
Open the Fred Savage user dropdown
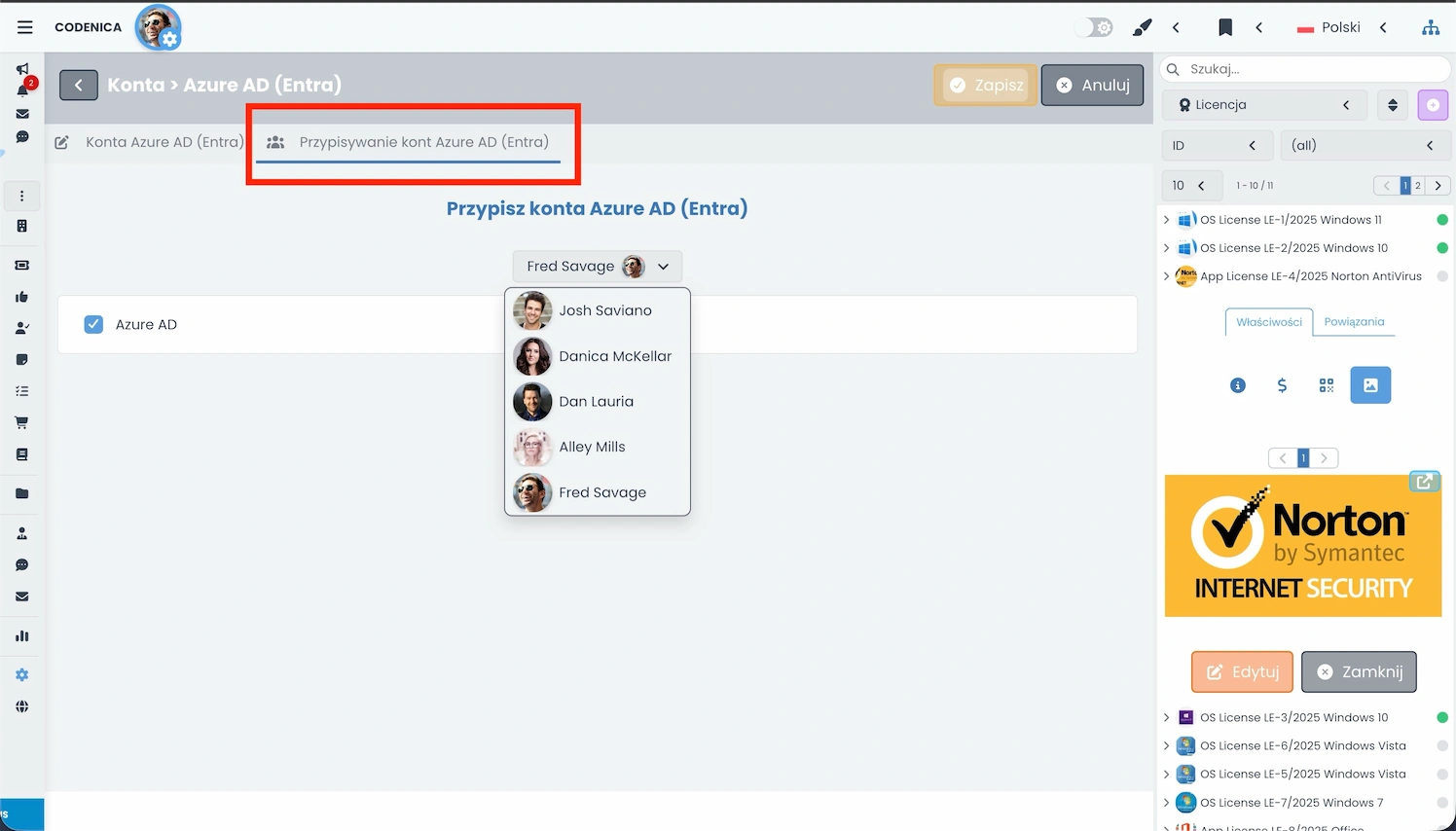(597, 267)
